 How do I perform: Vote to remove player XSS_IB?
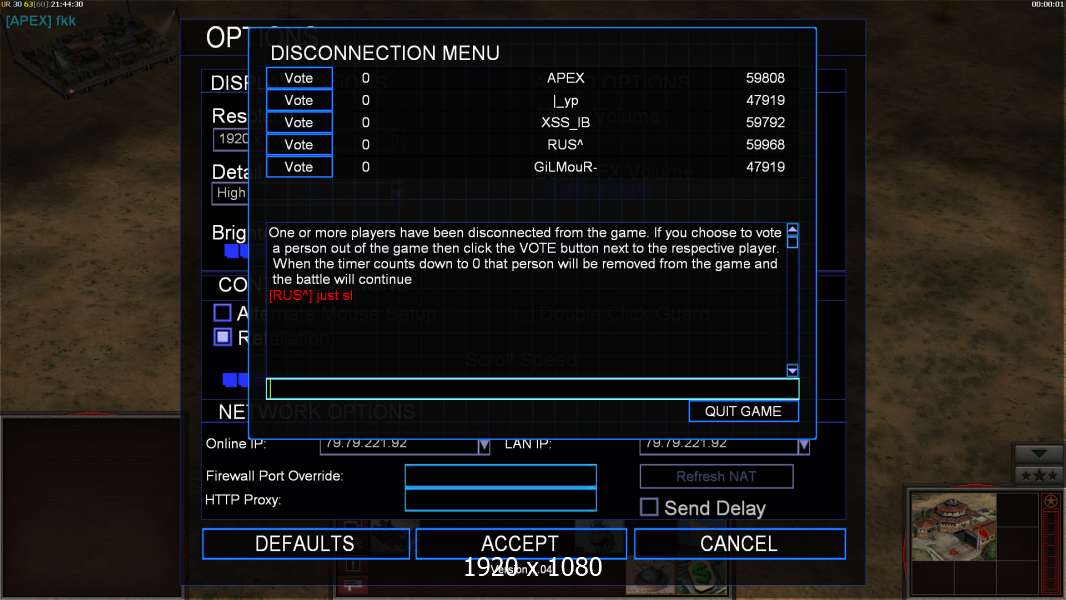299,122
